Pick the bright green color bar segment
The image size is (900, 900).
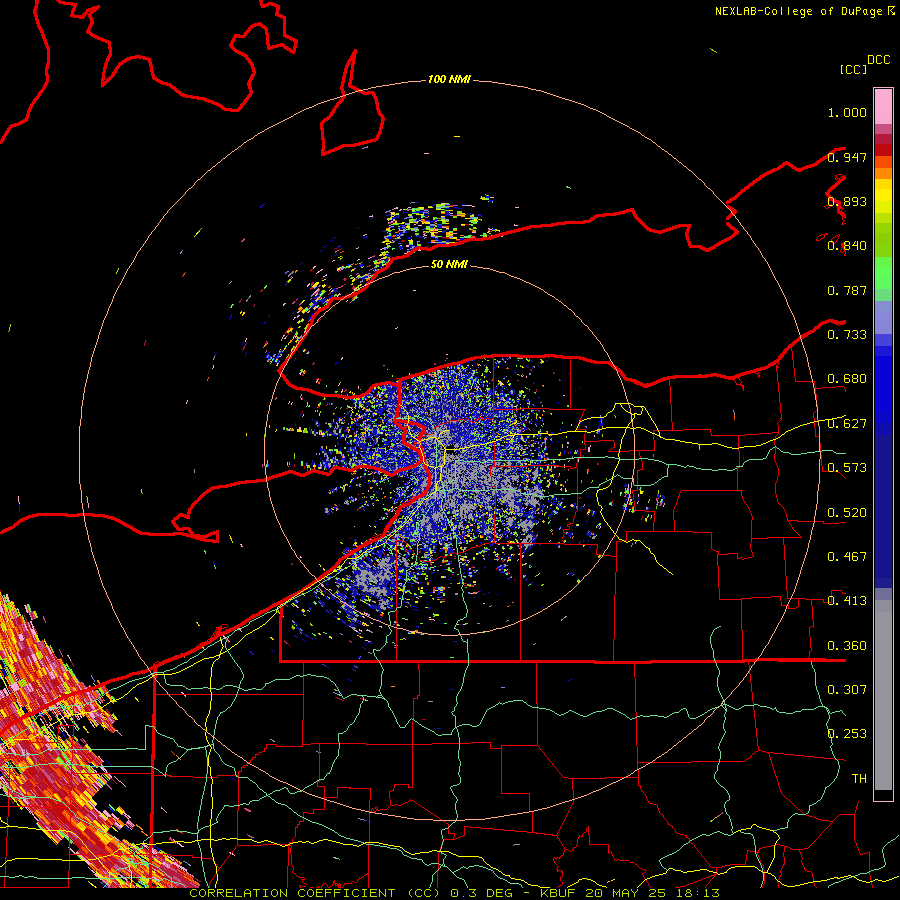(883, 273)
